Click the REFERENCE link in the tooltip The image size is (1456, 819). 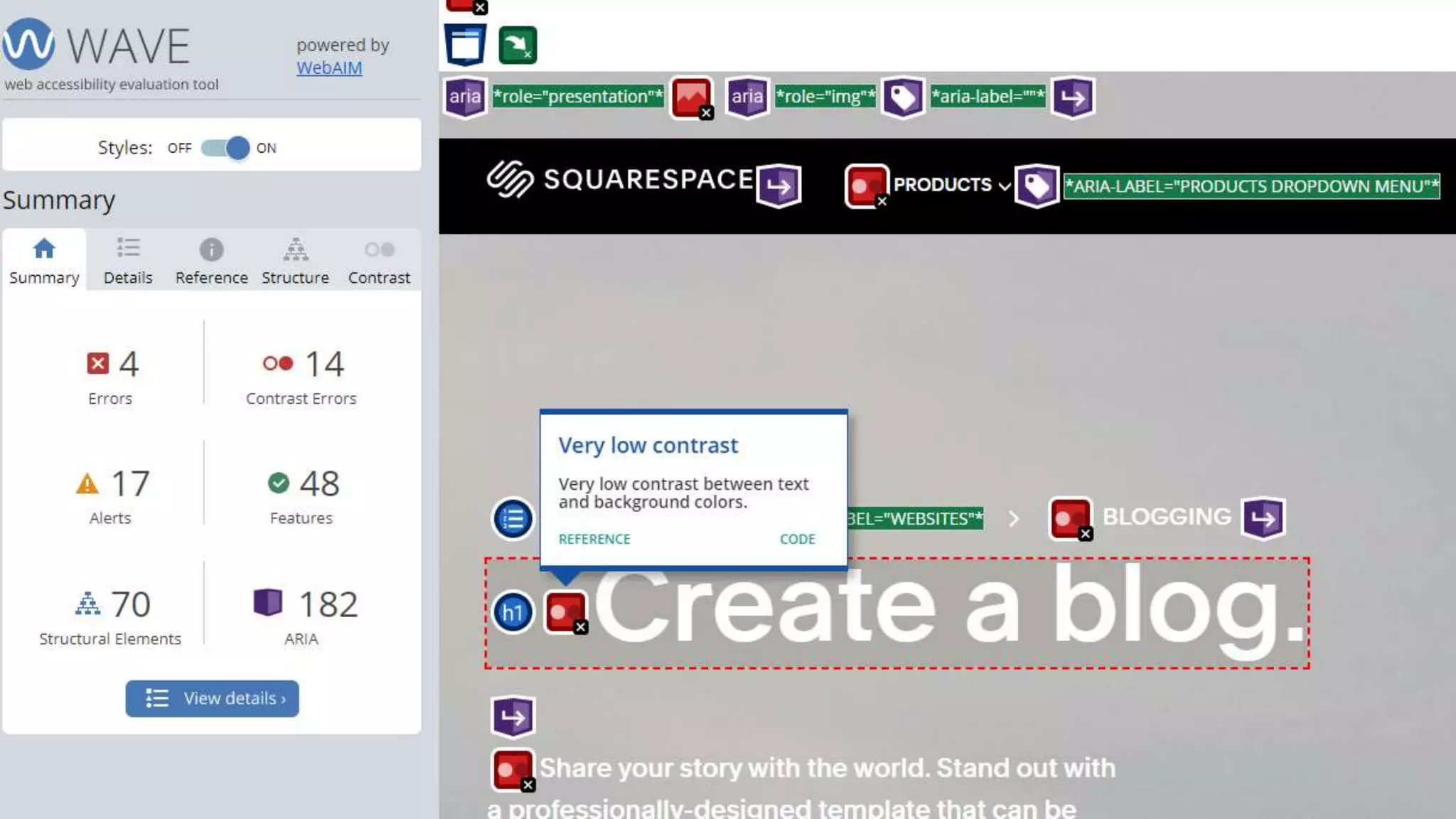tap(594, 539)
